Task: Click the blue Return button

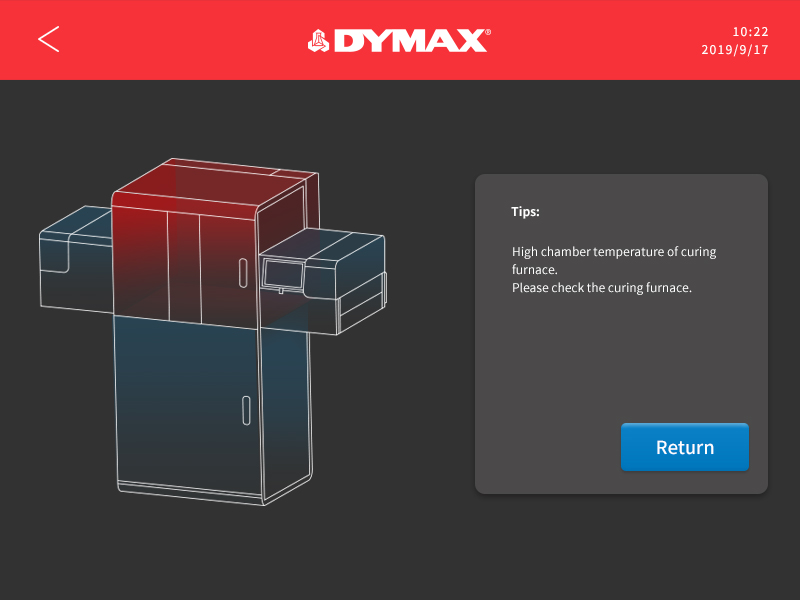Action: pos(684,446)
